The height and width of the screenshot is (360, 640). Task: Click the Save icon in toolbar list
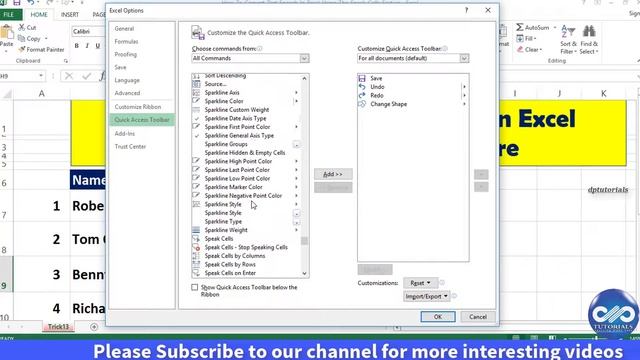click(362, 78)
